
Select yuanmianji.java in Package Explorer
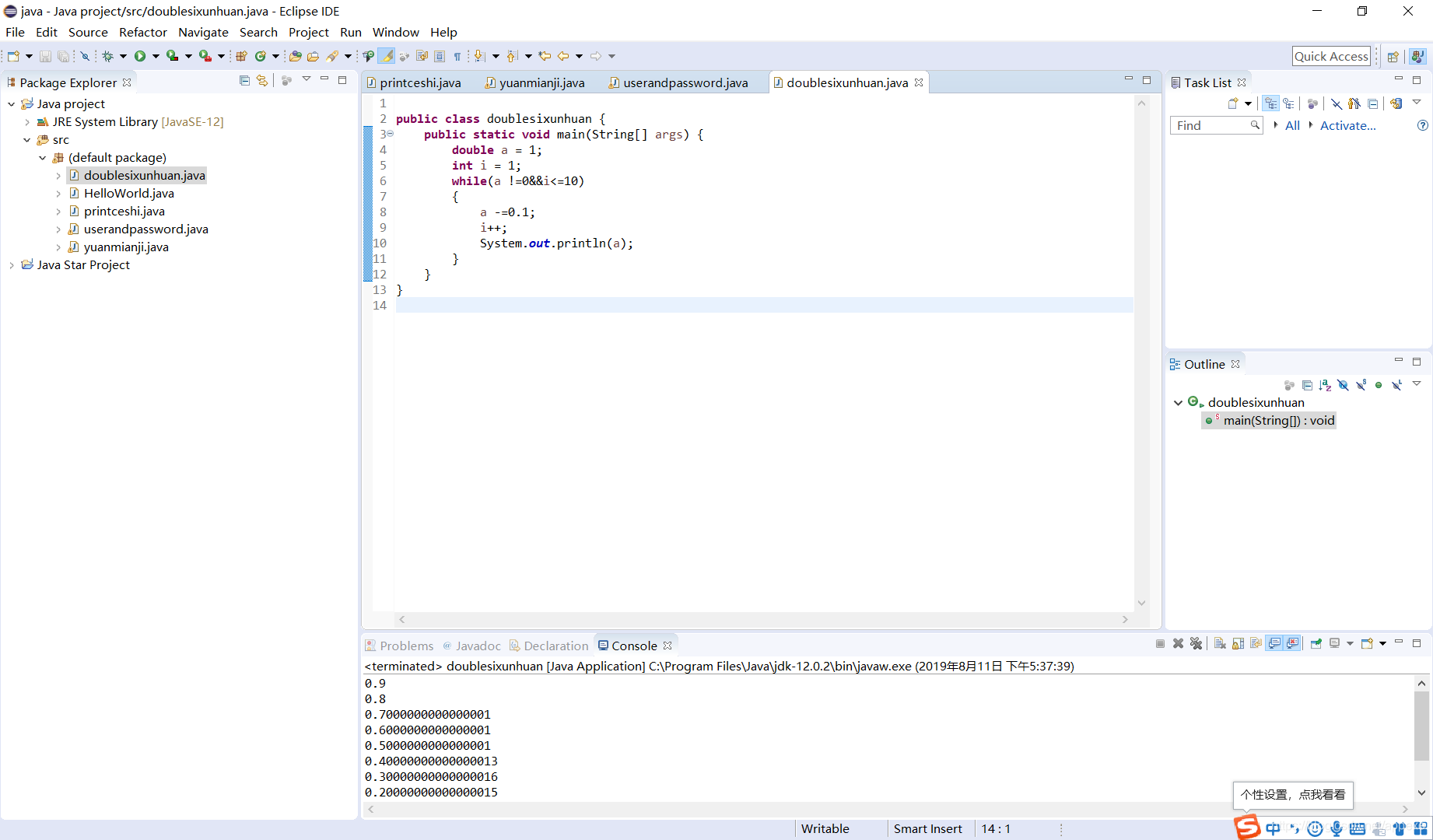pyautogui.click(x=126, y=247)
